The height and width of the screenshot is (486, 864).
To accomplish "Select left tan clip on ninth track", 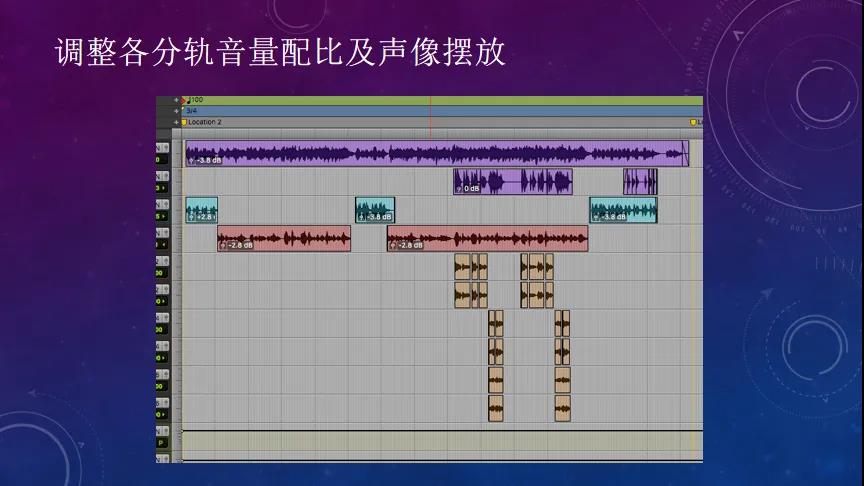I will (x=496, y=380).
